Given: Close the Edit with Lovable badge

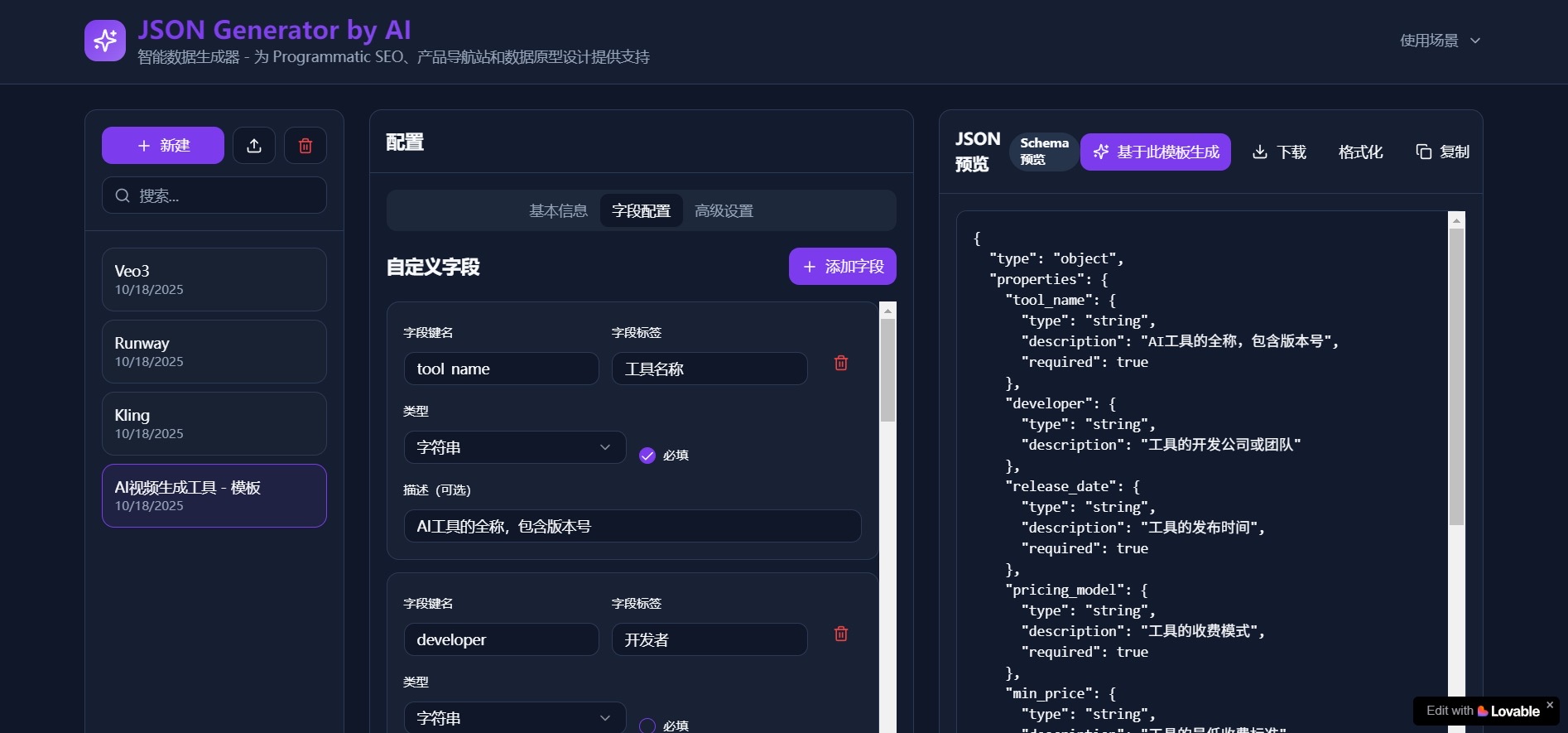Looking at the screenshot, I should click(x=1550, y=705).
